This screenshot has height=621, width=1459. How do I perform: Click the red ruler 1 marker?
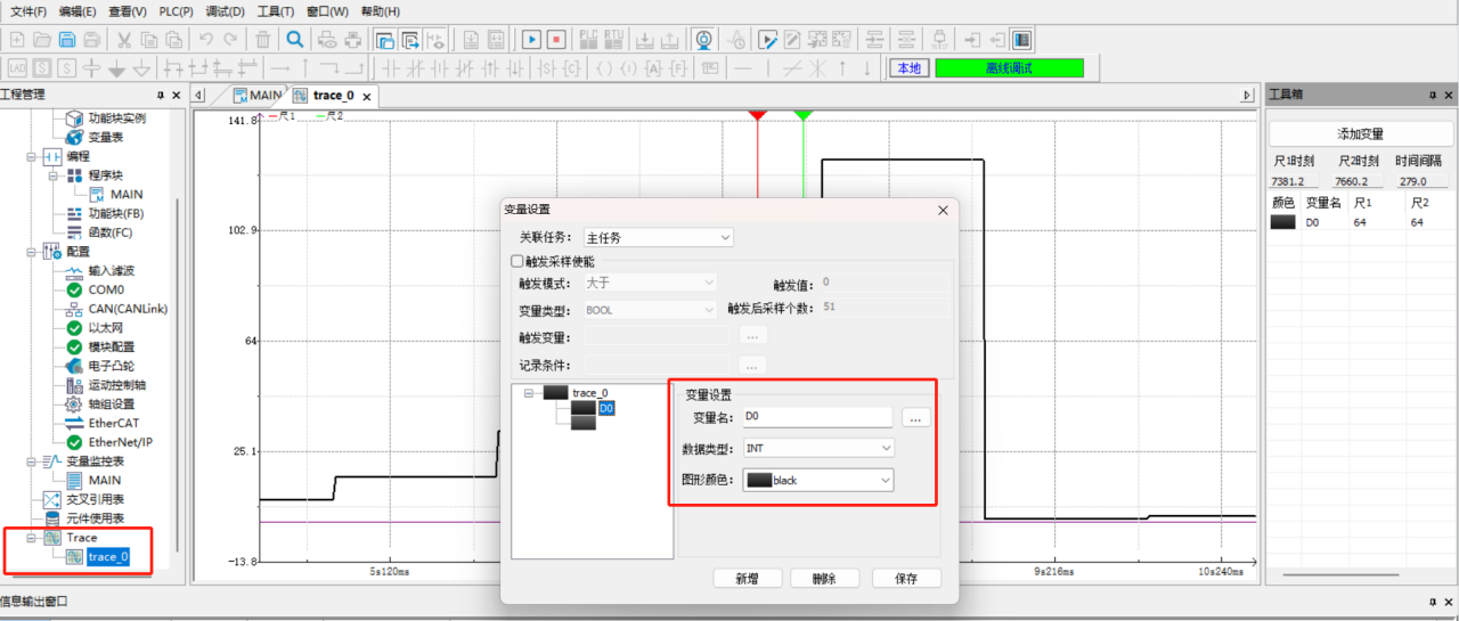pos(757,116)
